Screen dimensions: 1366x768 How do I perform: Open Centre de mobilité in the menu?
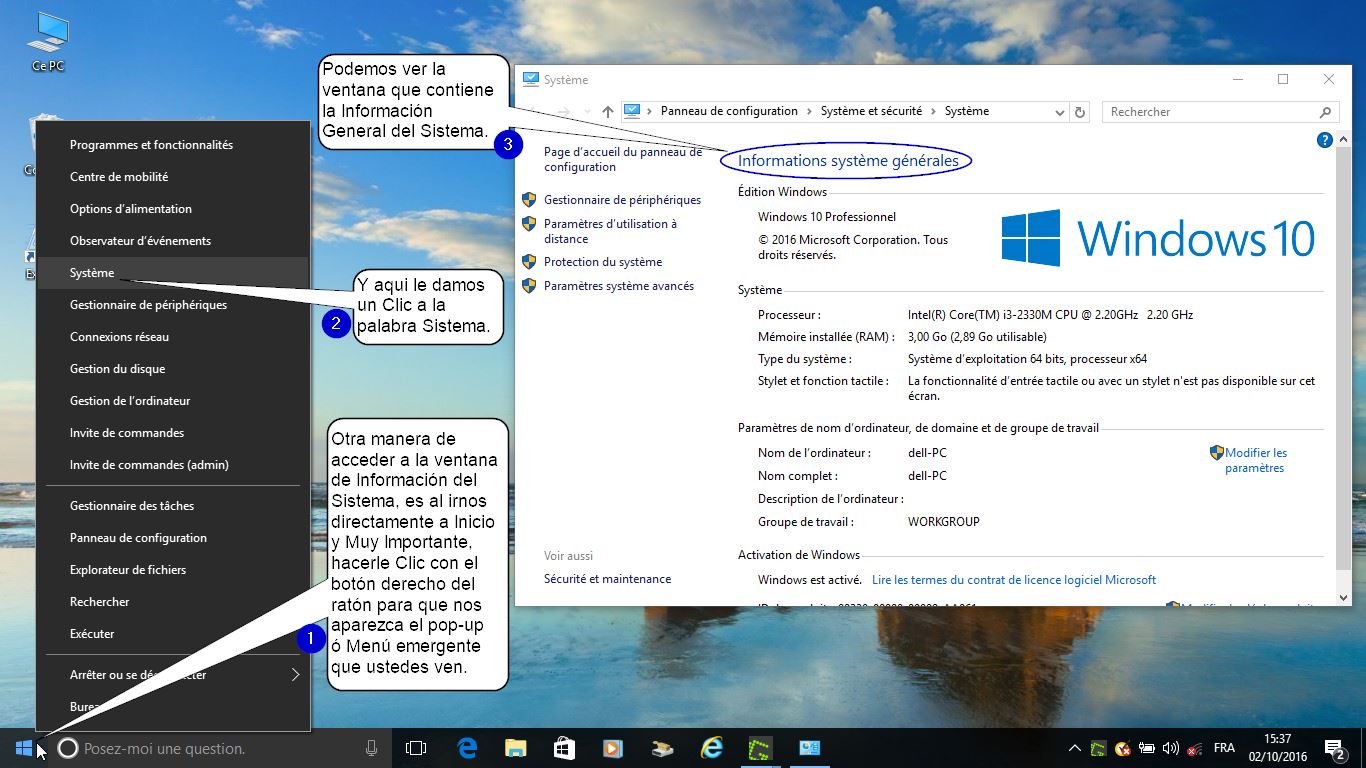pyautogui.click(x=173, y=177)
